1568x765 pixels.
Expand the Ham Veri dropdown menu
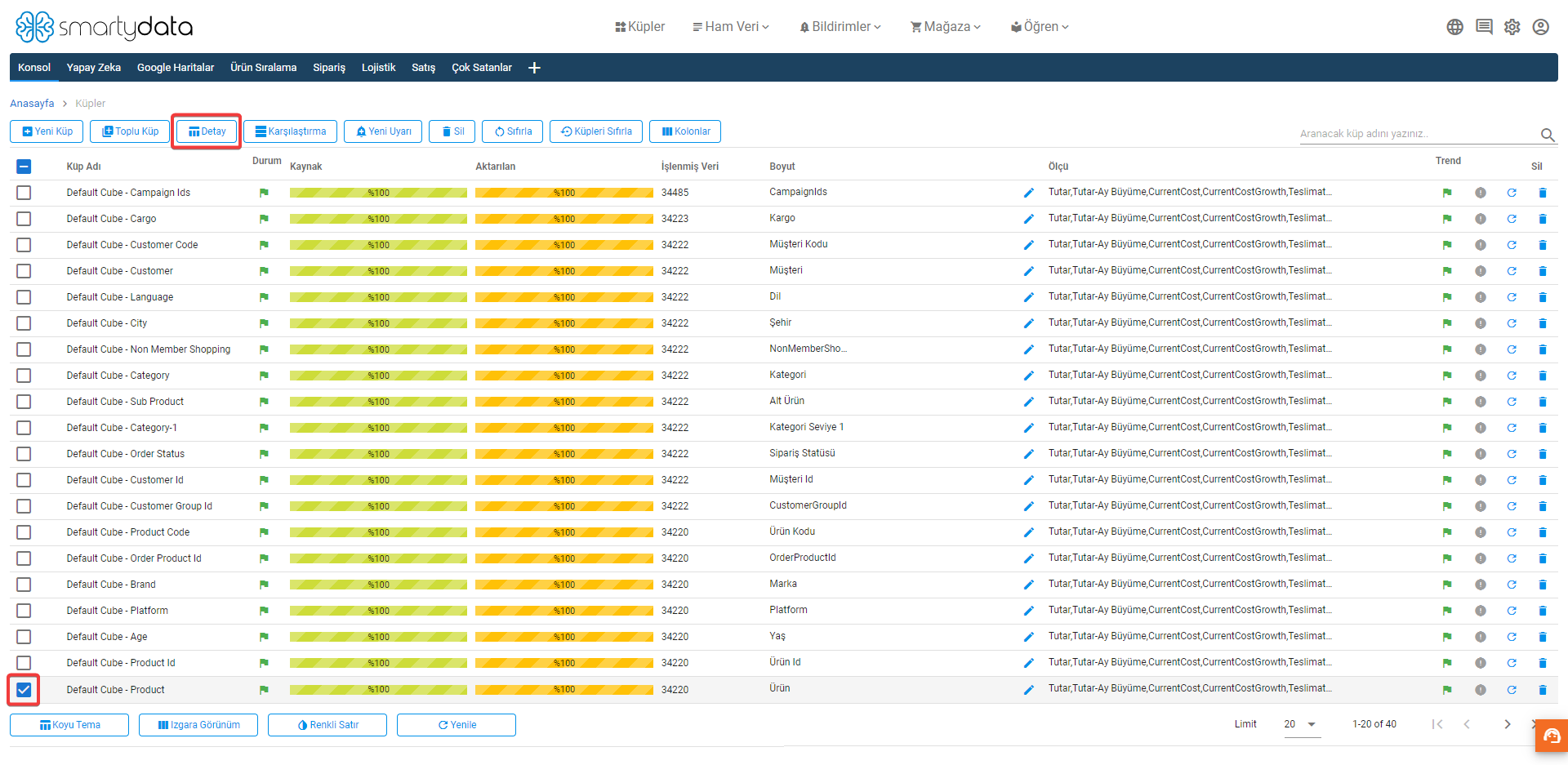coord(731,27)
